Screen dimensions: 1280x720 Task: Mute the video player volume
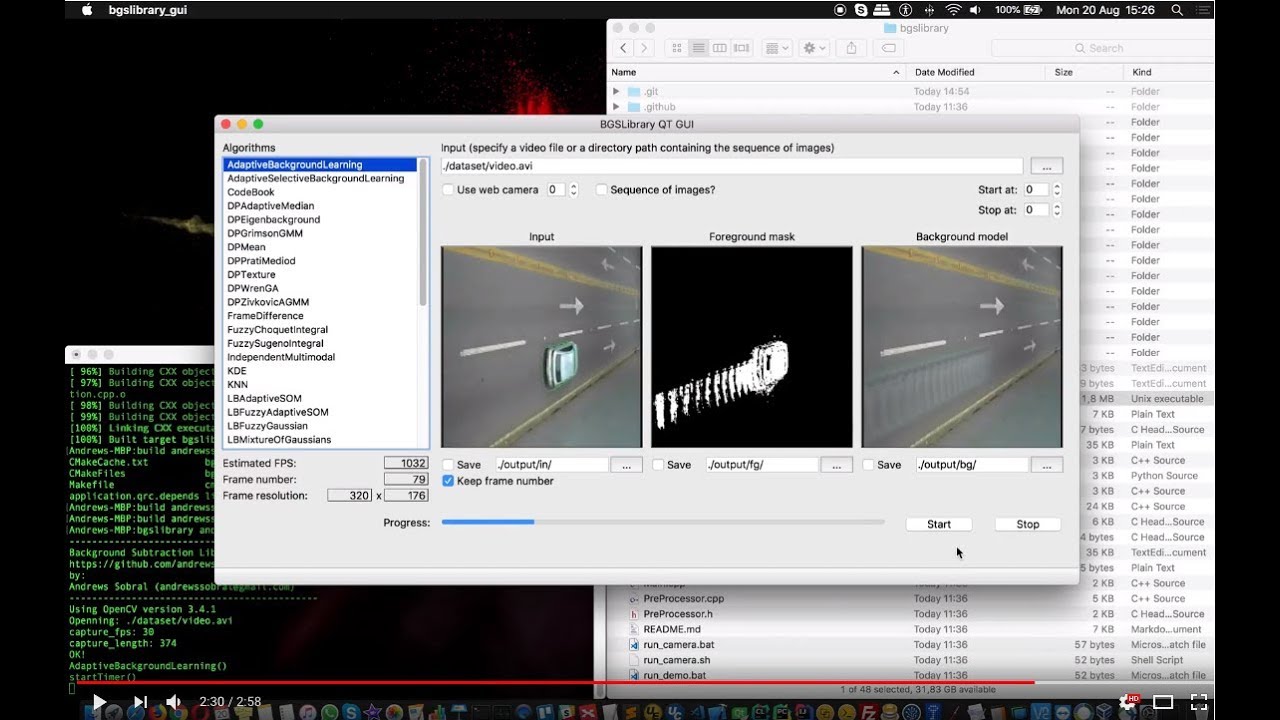pos(173,702)
